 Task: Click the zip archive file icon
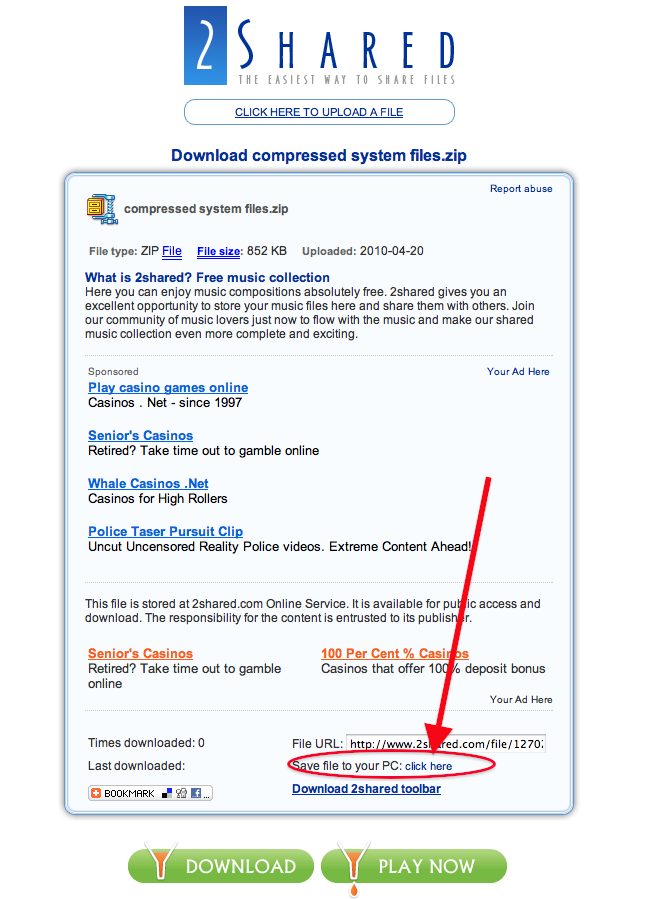(x=102, y=209)
